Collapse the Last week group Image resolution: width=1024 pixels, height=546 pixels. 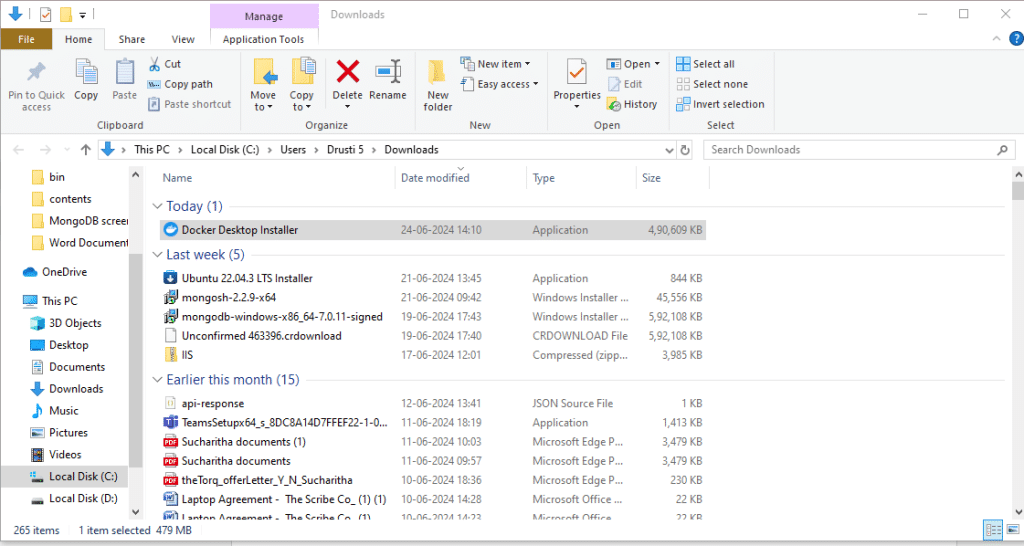click(x=157, y=255)
